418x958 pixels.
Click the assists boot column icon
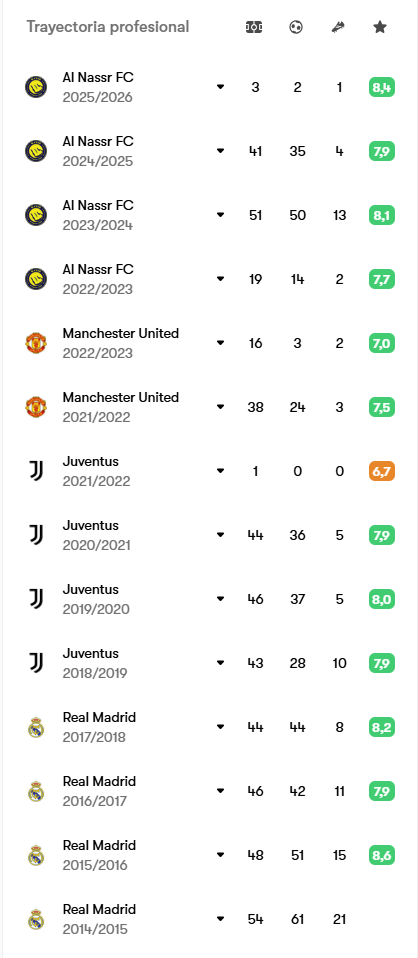coord(338,27)
